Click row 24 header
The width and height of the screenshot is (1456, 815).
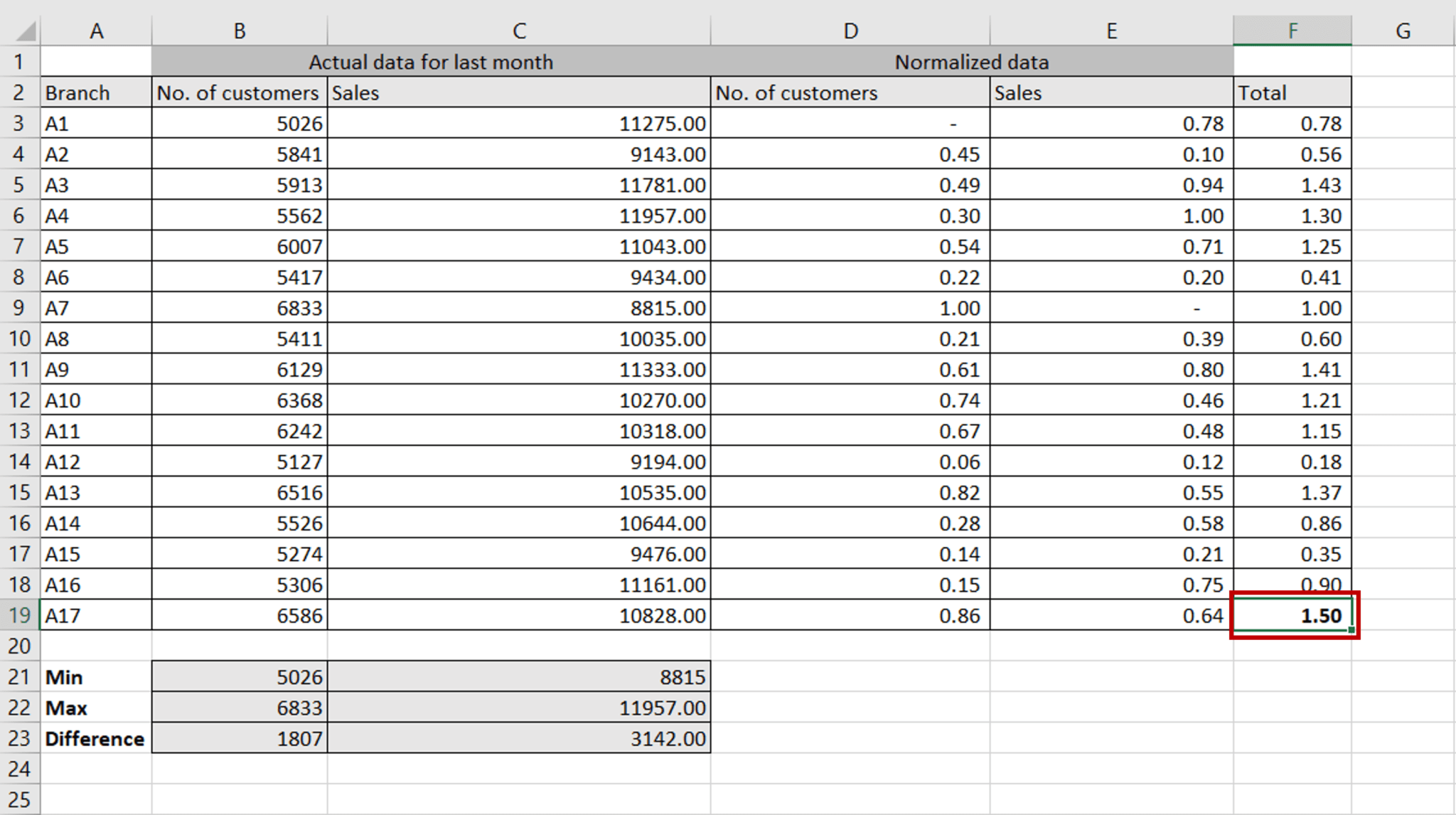tap(19, 769)
